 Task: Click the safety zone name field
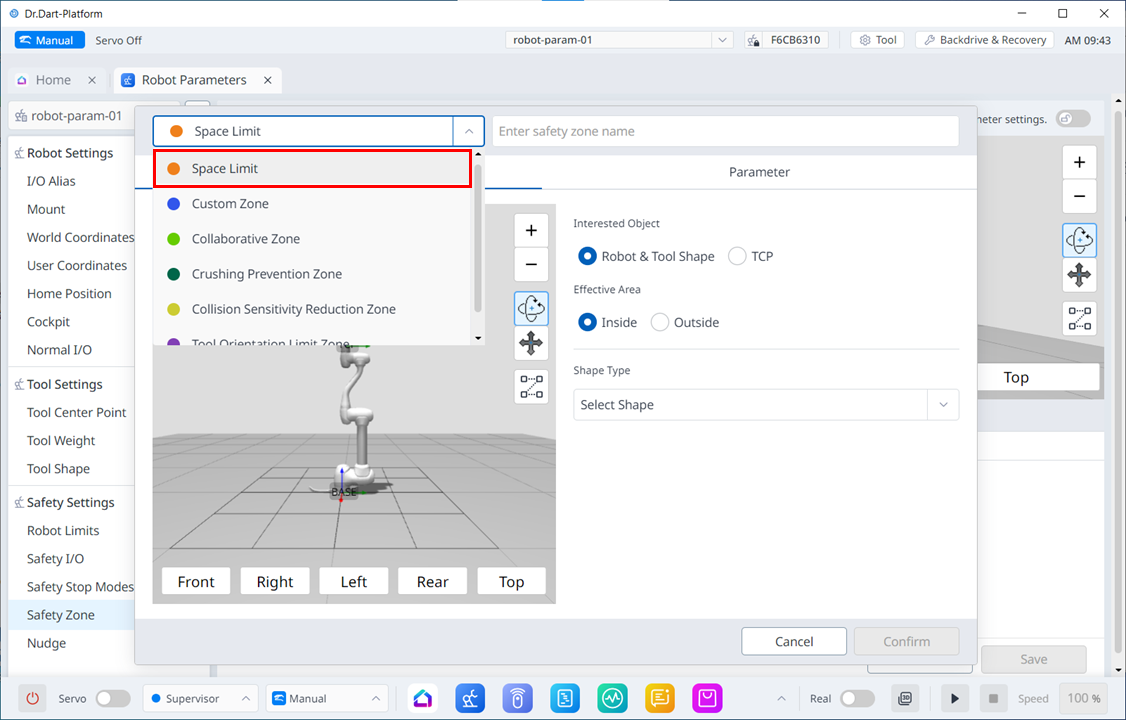[725, 131]
